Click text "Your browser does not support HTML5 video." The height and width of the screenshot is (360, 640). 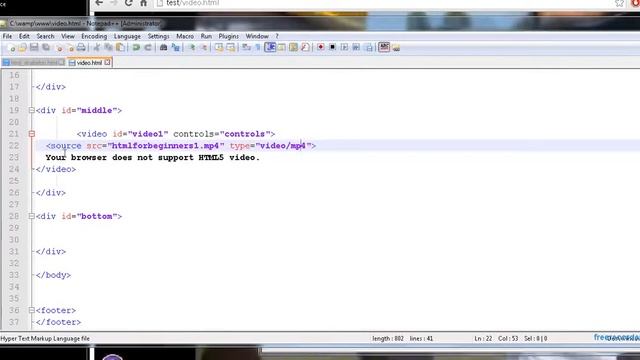point(153,158)
